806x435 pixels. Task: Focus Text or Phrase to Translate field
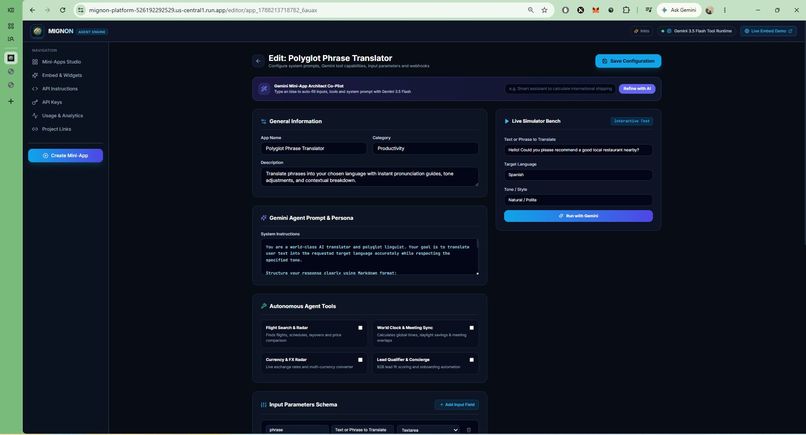578,150
